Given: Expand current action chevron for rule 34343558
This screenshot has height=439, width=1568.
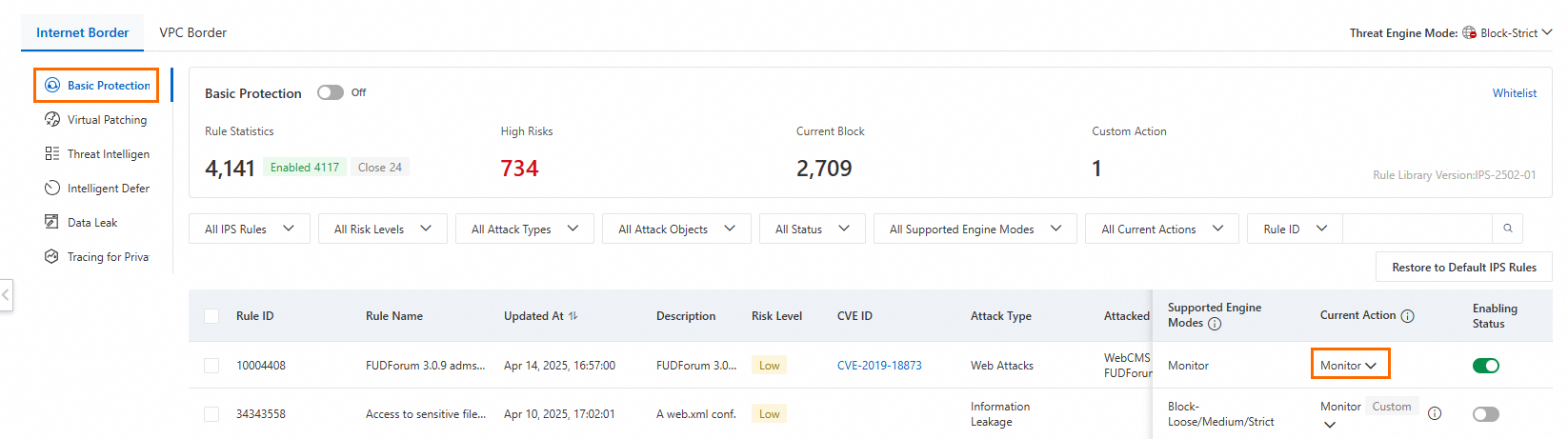Looking at the screenshot, I should (x=1330, y=426).
